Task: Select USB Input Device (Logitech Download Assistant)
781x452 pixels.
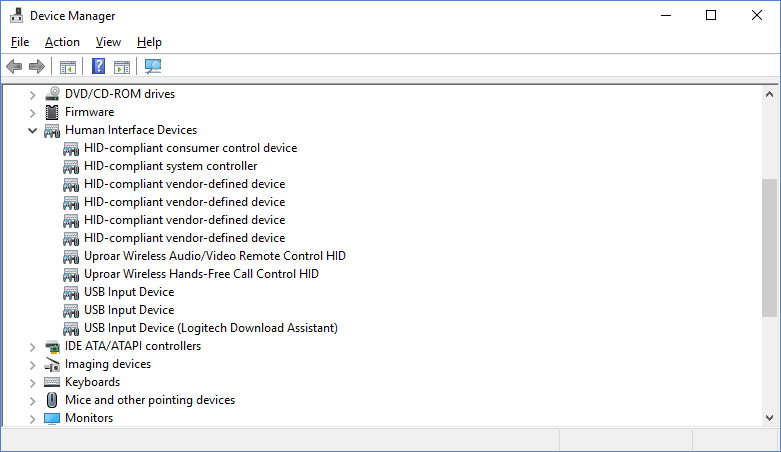Action: [x=210, y=328]
